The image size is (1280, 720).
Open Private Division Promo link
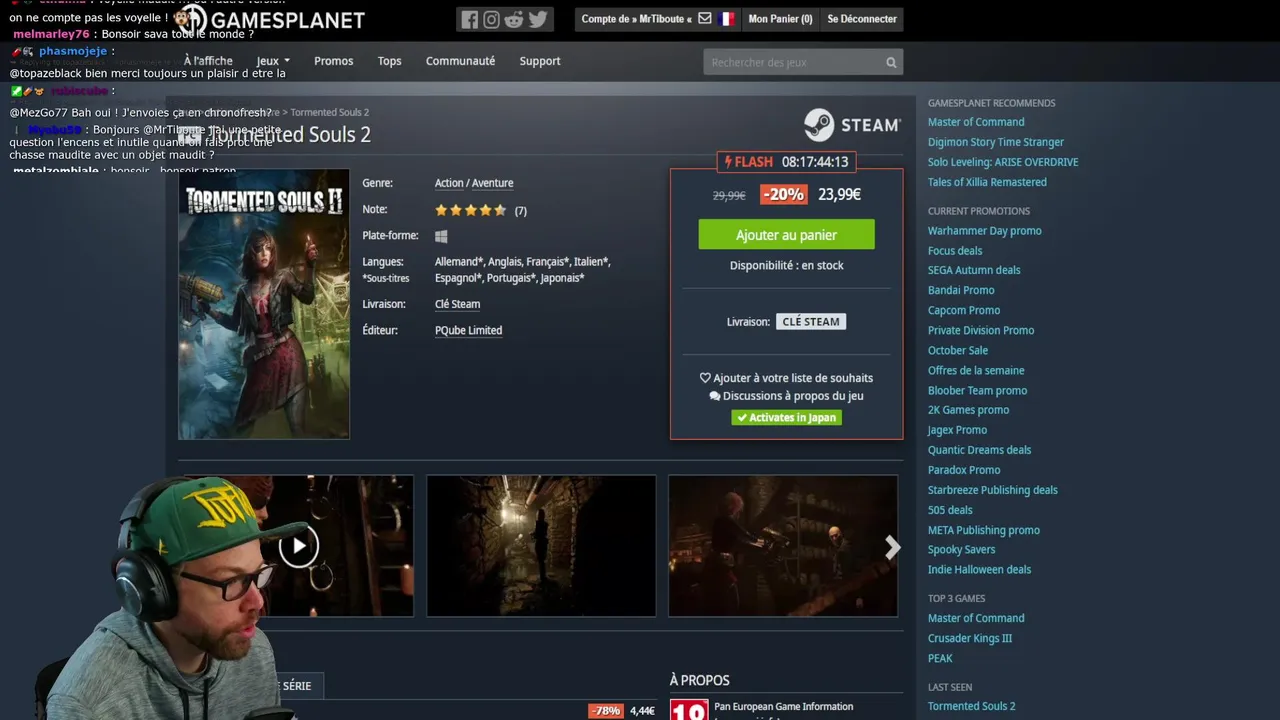coord(981,330)
